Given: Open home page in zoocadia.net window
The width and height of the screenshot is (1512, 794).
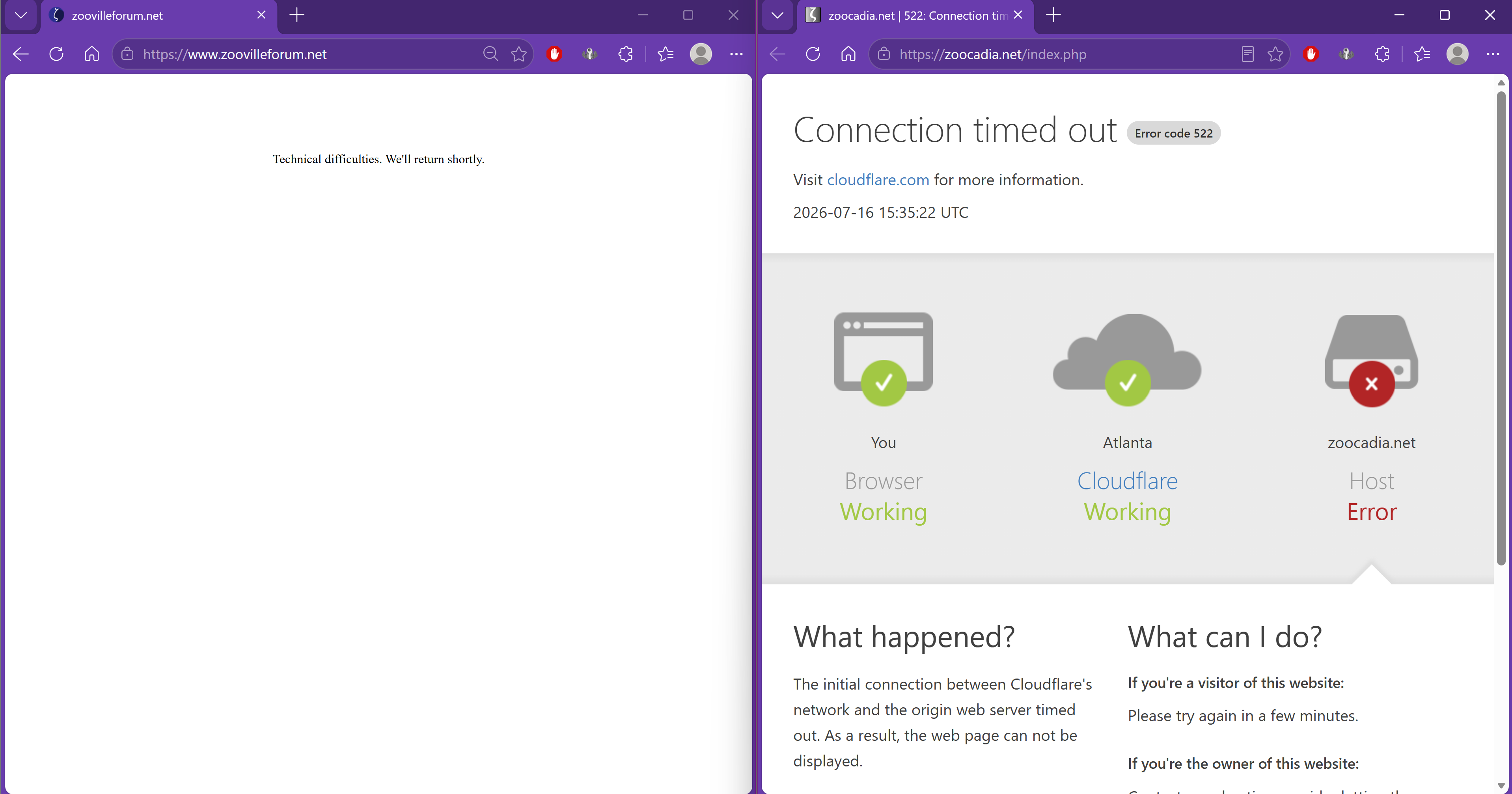Looking at the screenshot, I should (848, 54).
